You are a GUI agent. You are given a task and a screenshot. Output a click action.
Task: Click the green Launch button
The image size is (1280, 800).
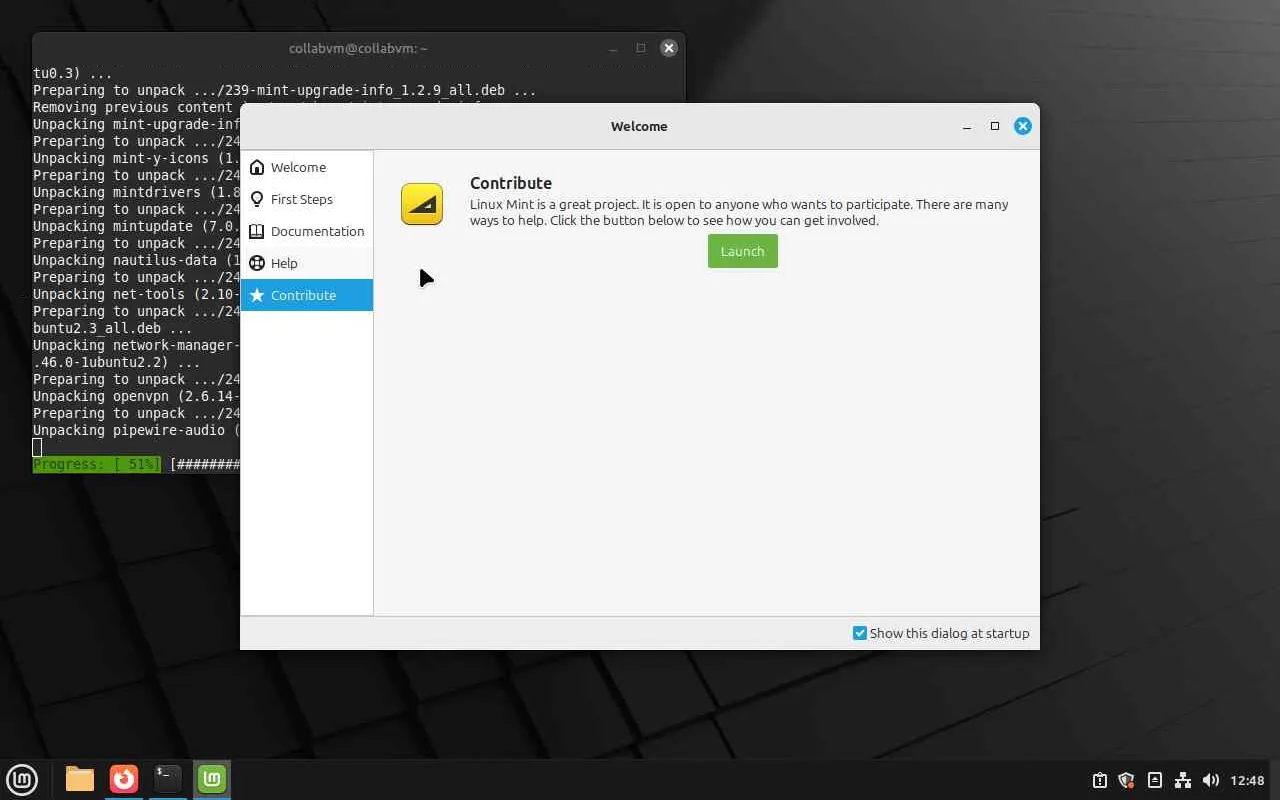742,251
